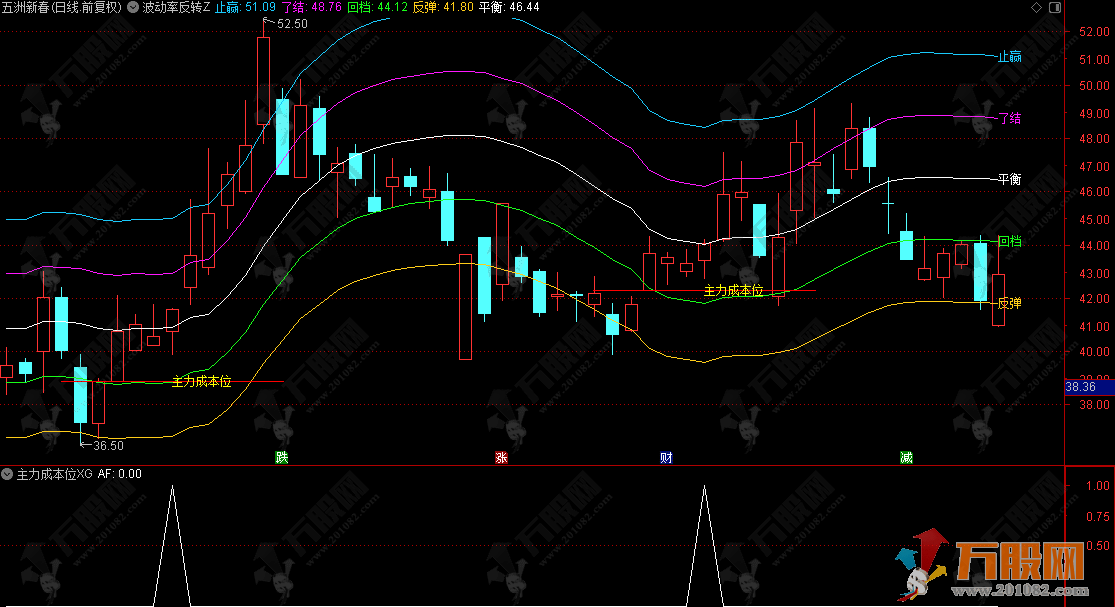Click the white 平衡 line label

pos(1009,180)
